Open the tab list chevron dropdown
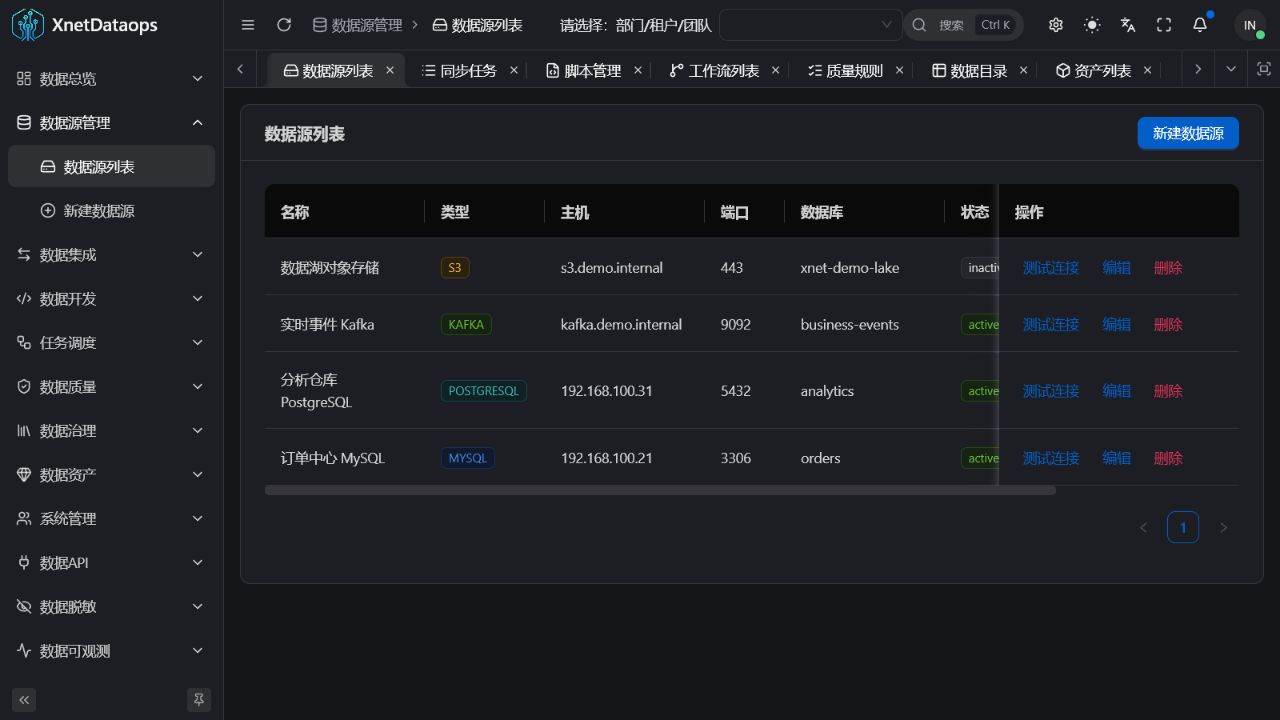This screenshot has width=1280, height=720. coord(1231,69)
